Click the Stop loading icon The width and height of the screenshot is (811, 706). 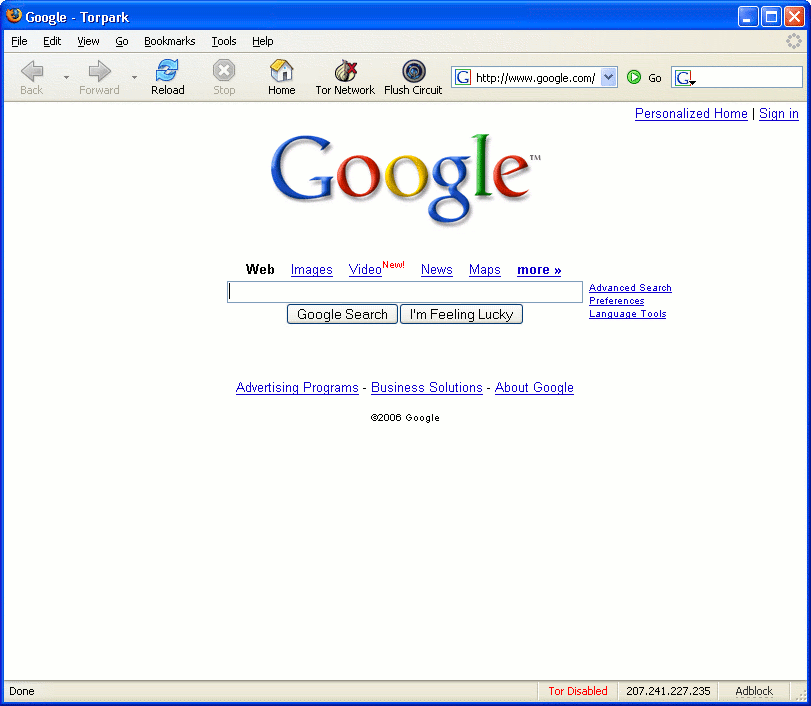tap(224, 71)
